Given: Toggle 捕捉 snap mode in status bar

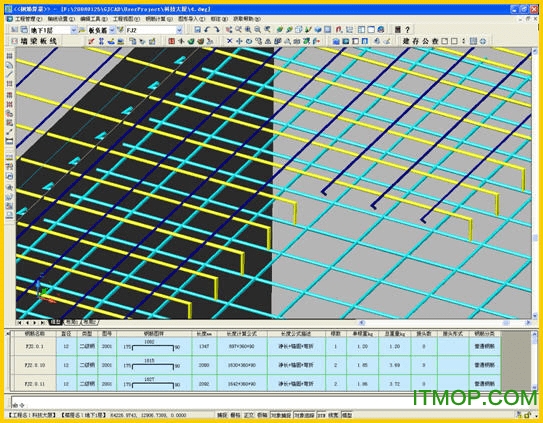Looking at the screenshot, I should point(222,415).
